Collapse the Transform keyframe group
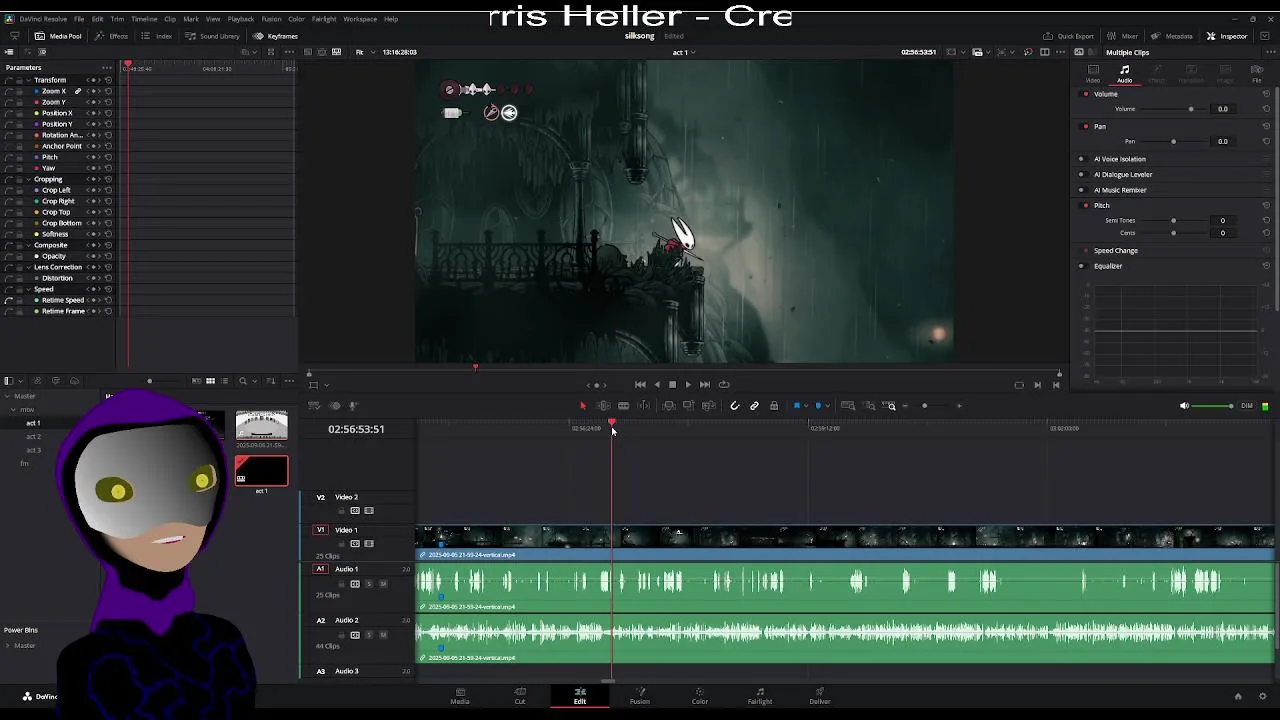The width and height of the screenshot is (1280, 720). tap(28, 80)
